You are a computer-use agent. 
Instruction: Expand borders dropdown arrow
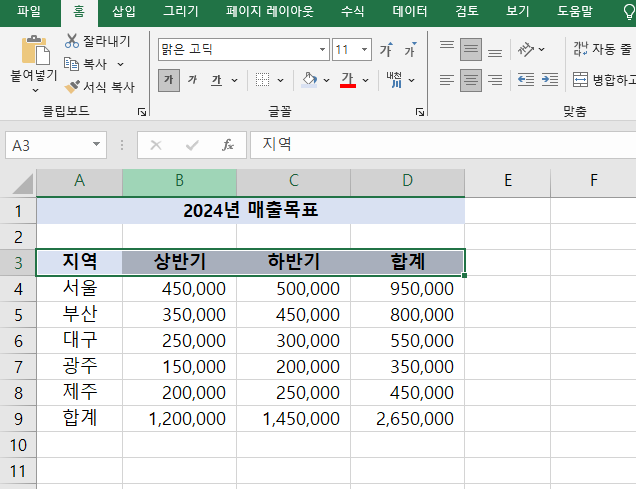click(280, 80)
